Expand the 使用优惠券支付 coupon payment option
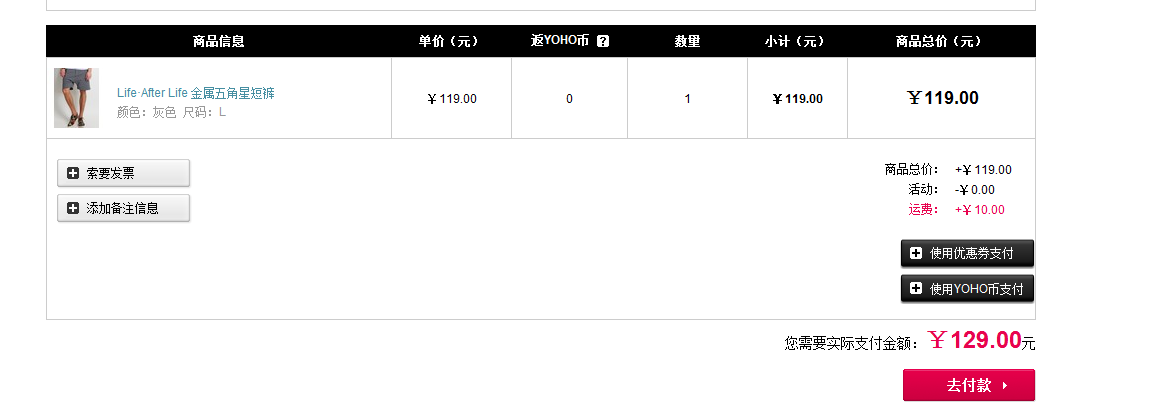 coord(967,253)
